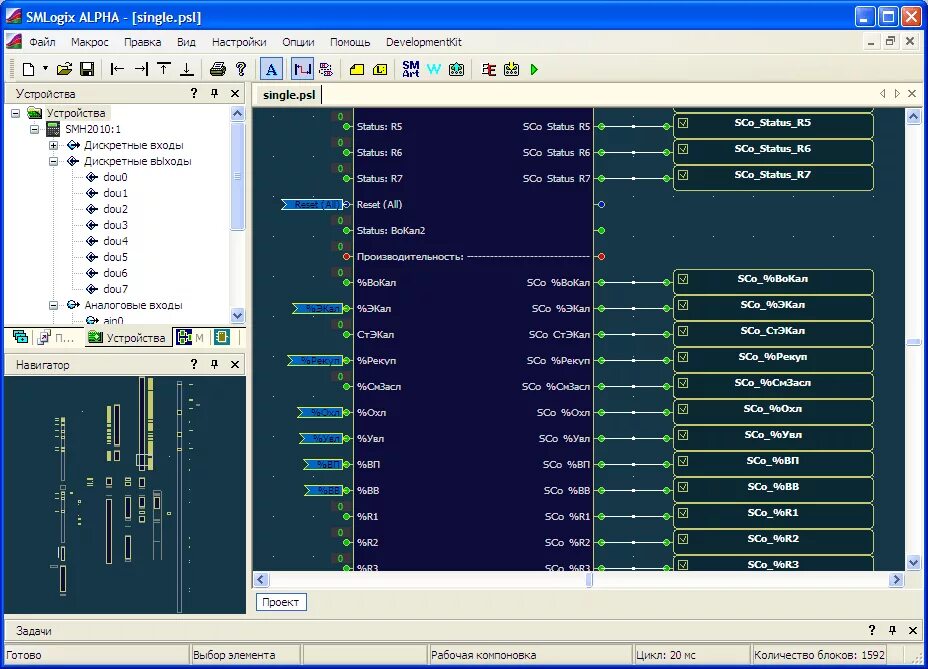
Task: Click the download to controller icon
Action: coord(511,69)
